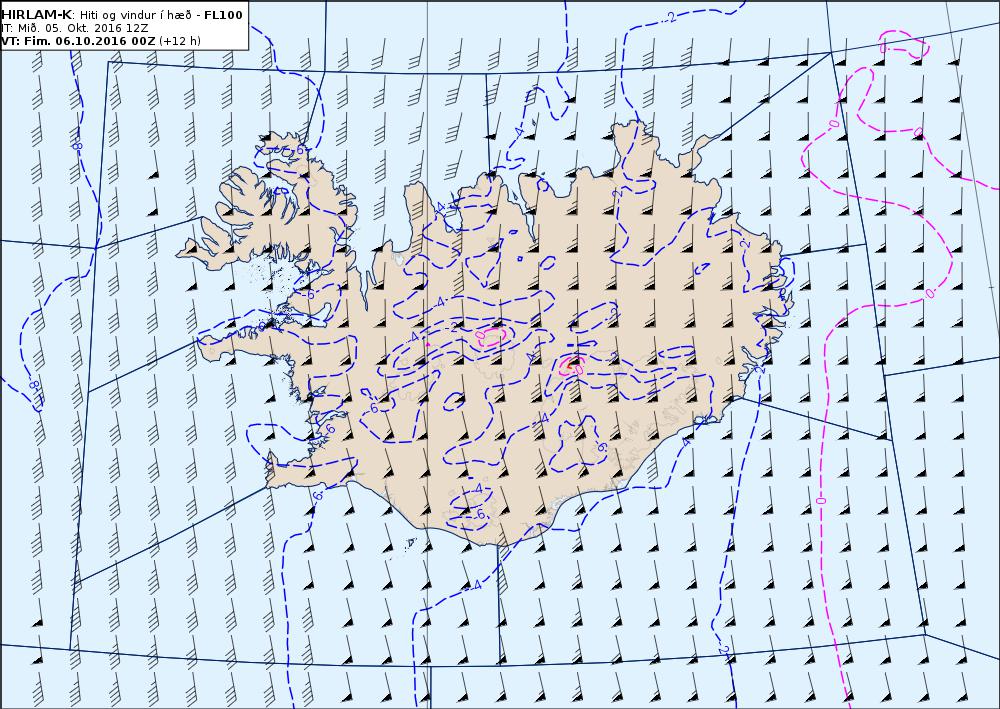1000x709 pixels.
Task: Click the magenta "0" label inside the small central Iceland contour
Action: (x=481, y=334)
